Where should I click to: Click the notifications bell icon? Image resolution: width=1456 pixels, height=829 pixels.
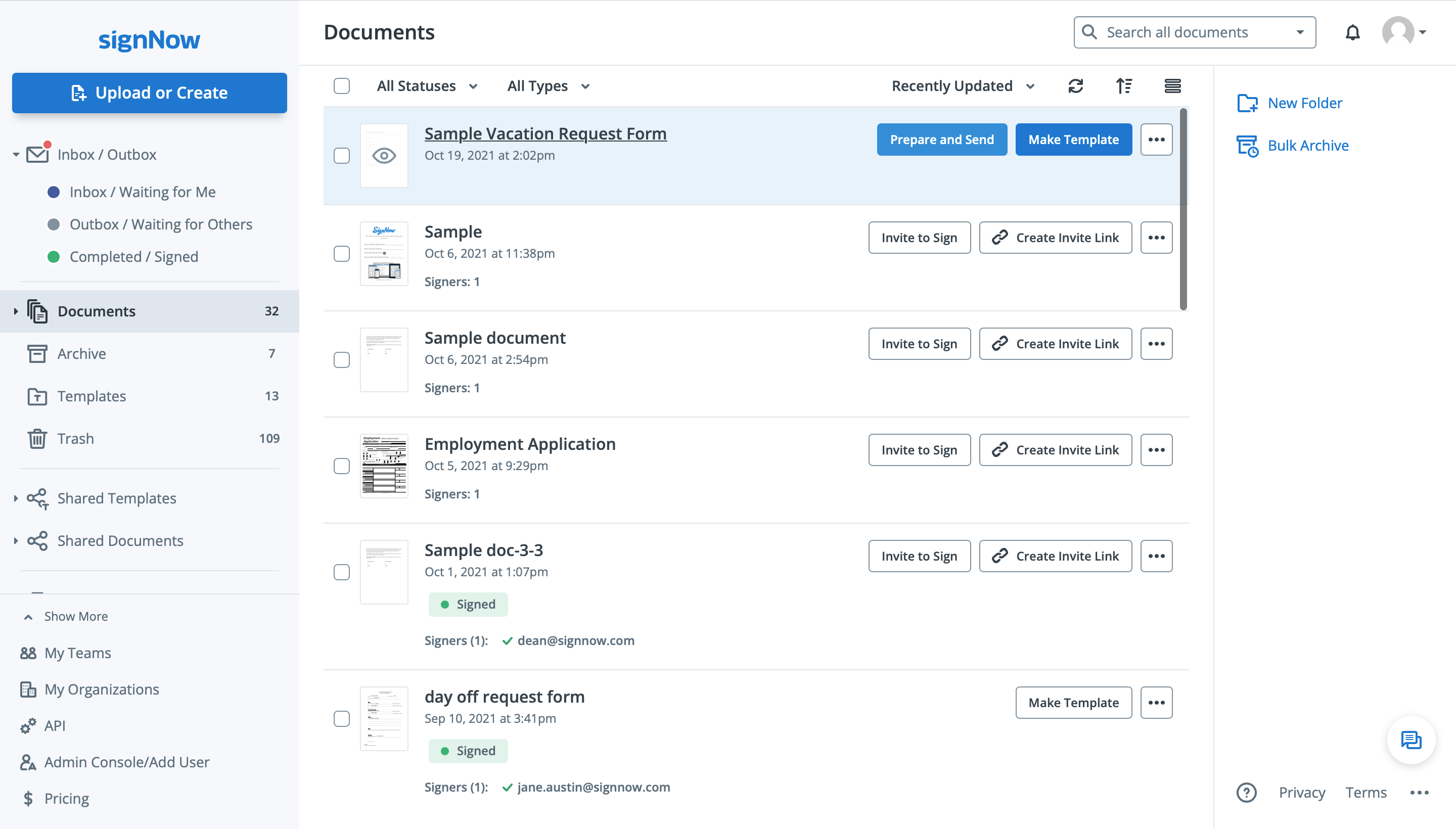(x=1352, y=32)
